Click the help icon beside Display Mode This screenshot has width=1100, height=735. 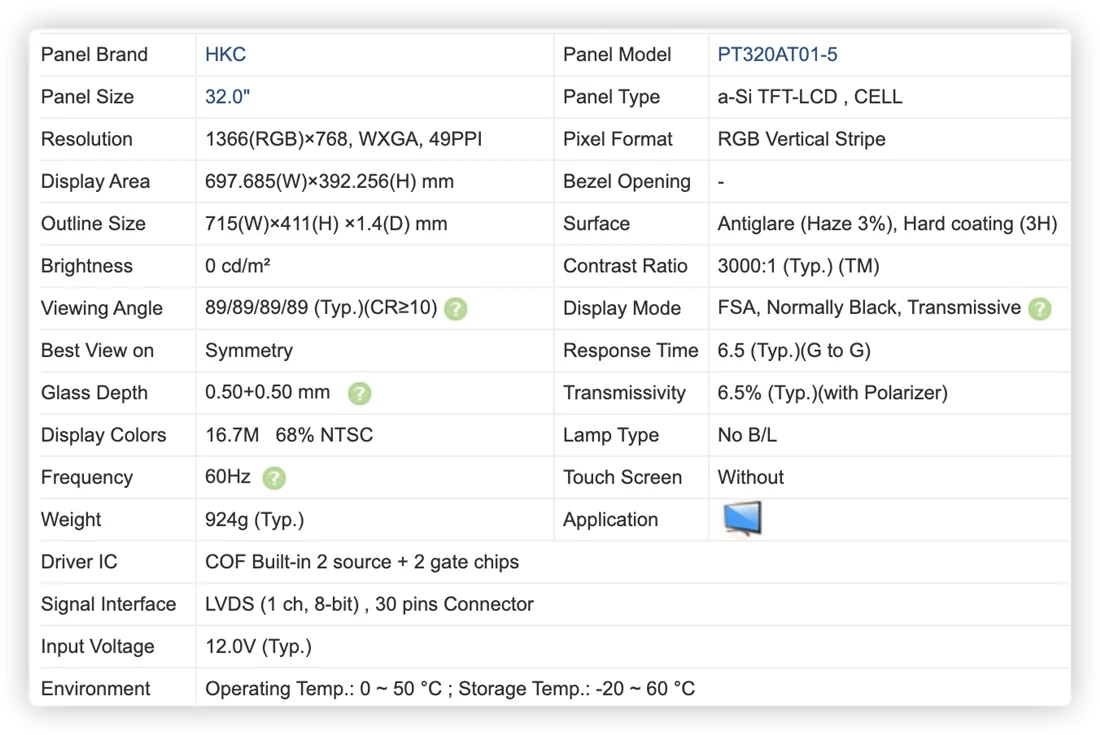(1040, 309)
